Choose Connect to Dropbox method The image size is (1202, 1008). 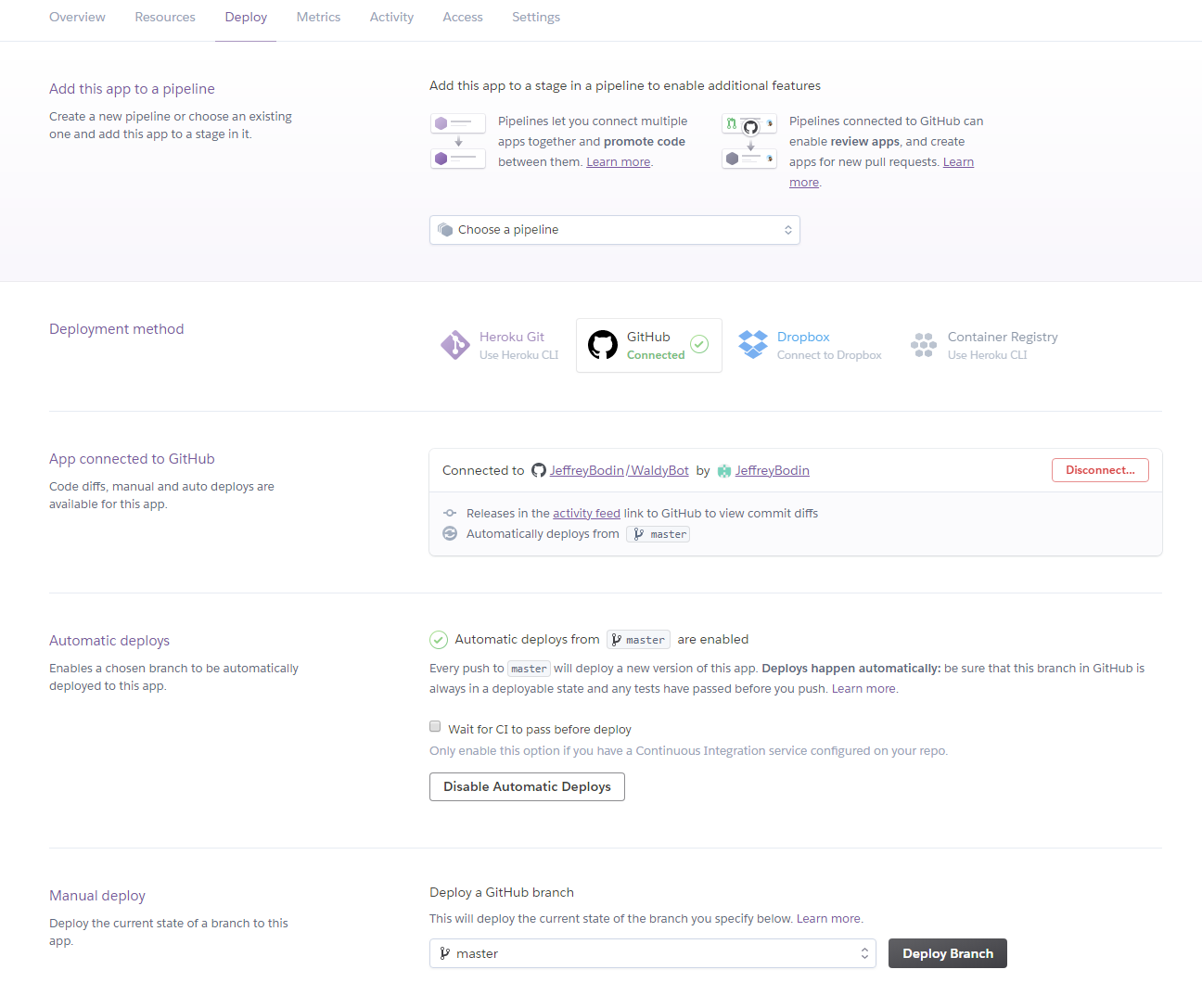point(810,345)
